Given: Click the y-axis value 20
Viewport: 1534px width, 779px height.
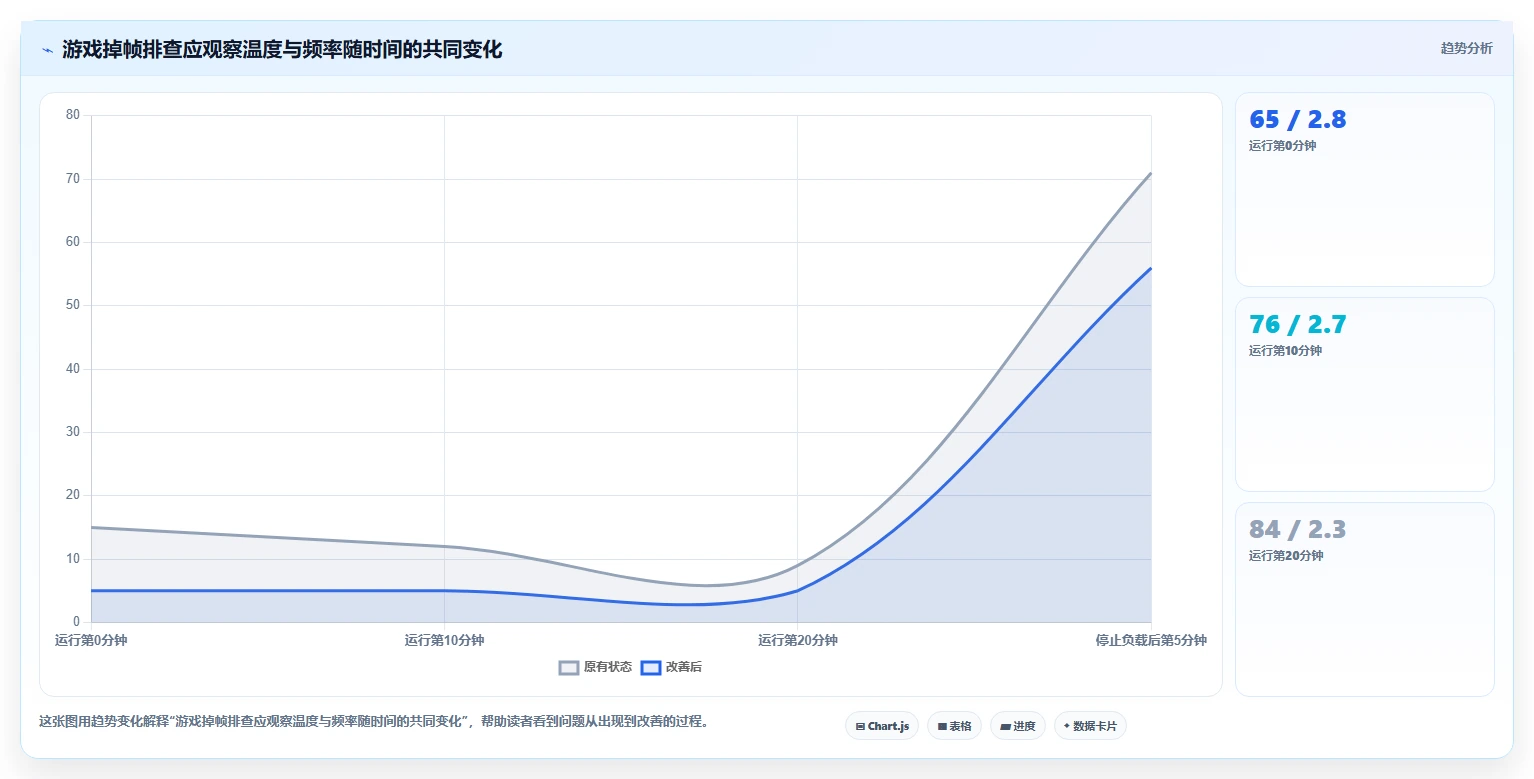Looking at the screenshot, I should click(x=73, y=495).
